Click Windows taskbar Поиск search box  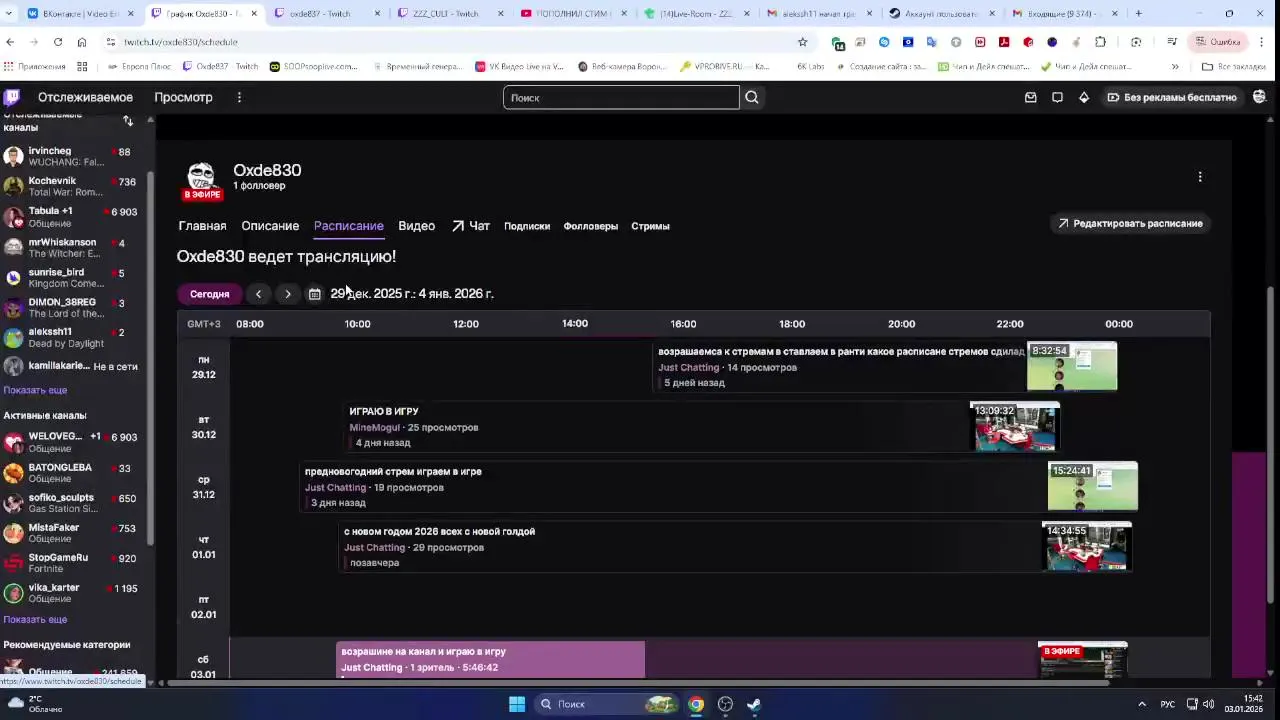coord(606,704)
